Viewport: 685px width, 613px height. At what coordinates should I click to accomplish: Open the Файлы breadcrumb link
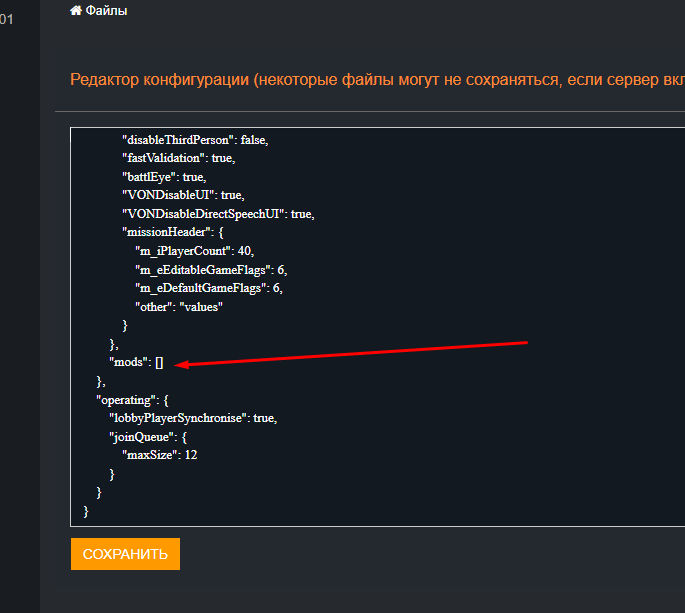[x=106, y=11]
